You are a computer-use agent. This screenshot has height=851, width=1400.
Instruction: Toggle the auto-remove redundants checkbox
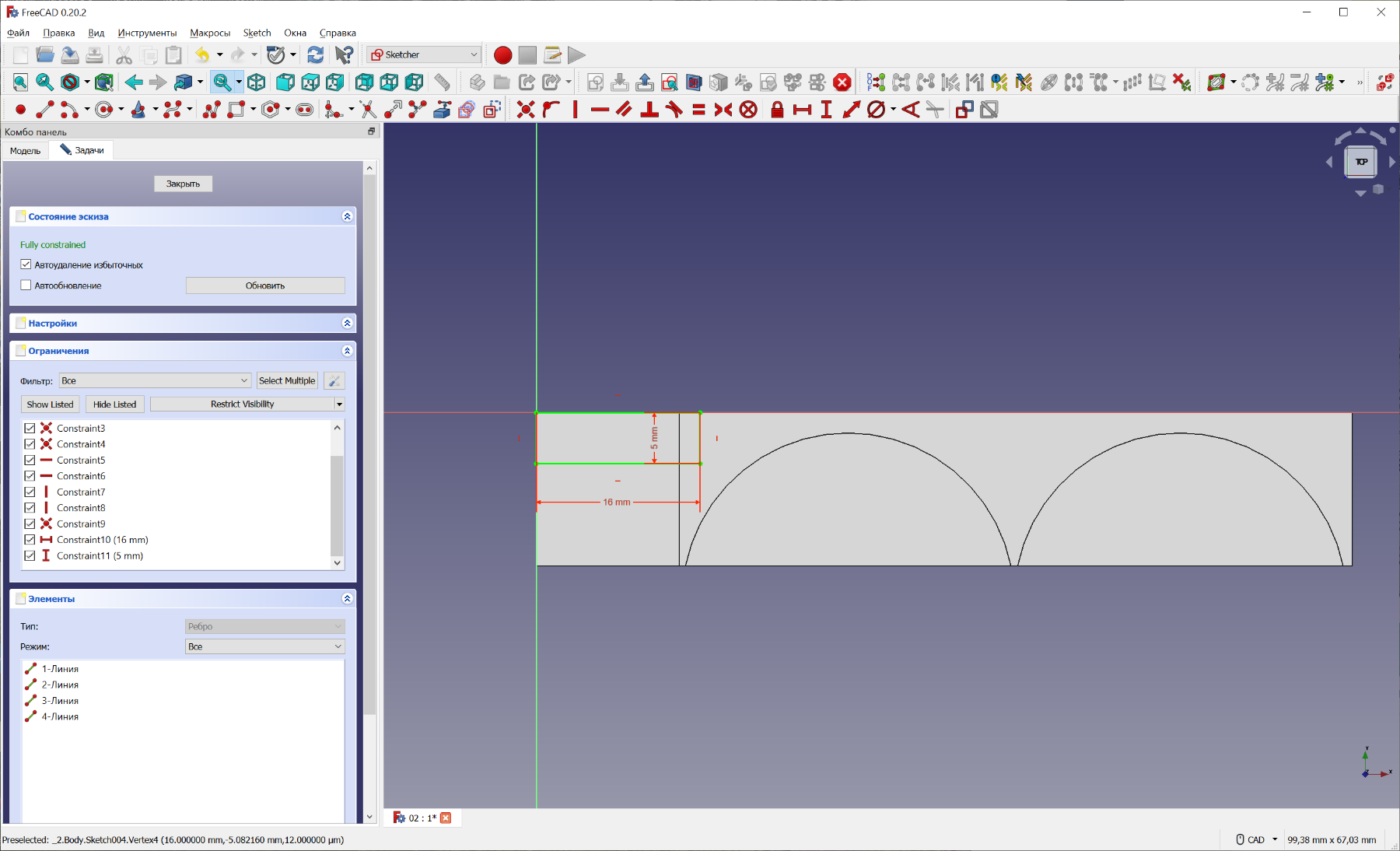coord(26,264)
